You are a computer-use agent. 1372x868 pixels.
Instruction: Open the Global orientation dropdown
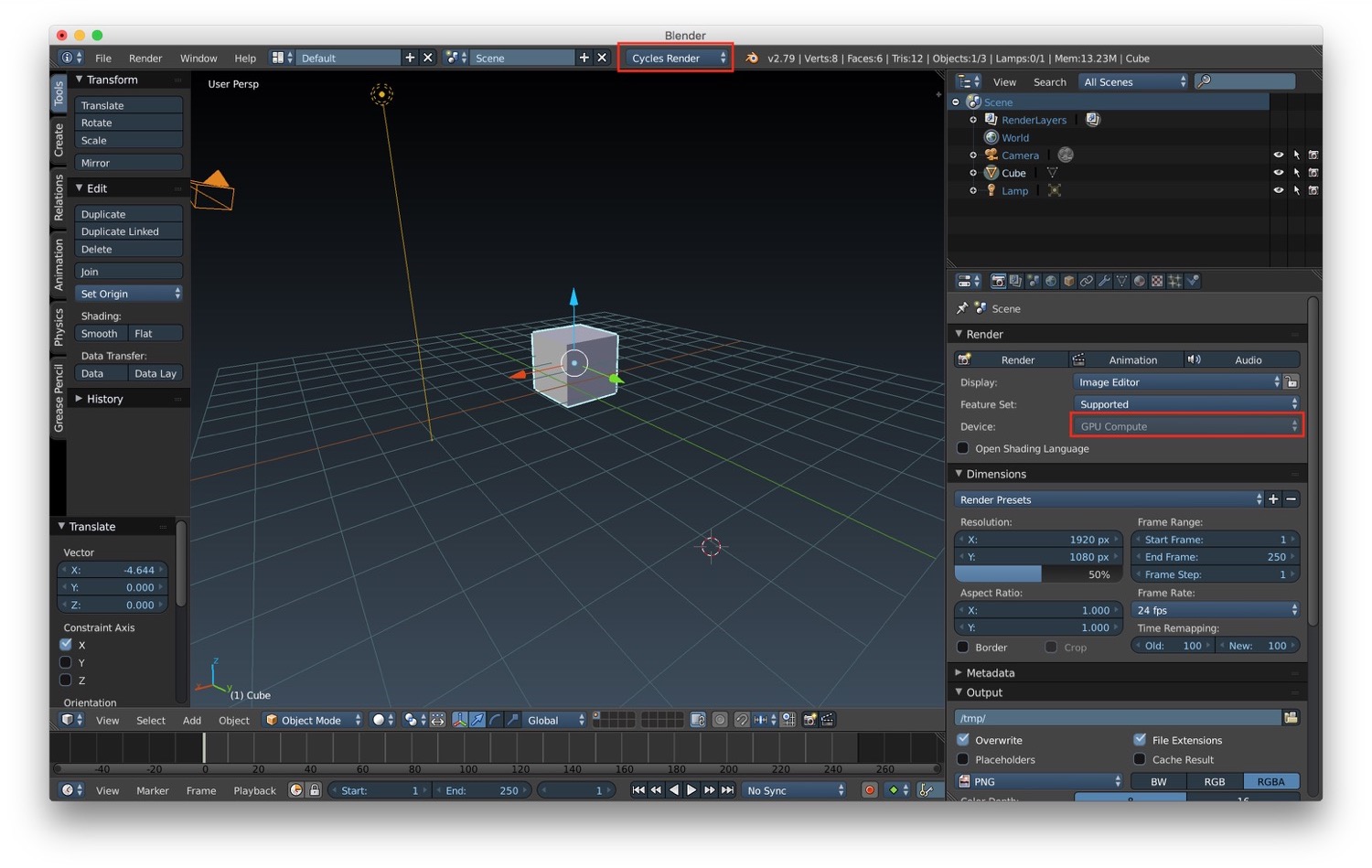point(554,720)
